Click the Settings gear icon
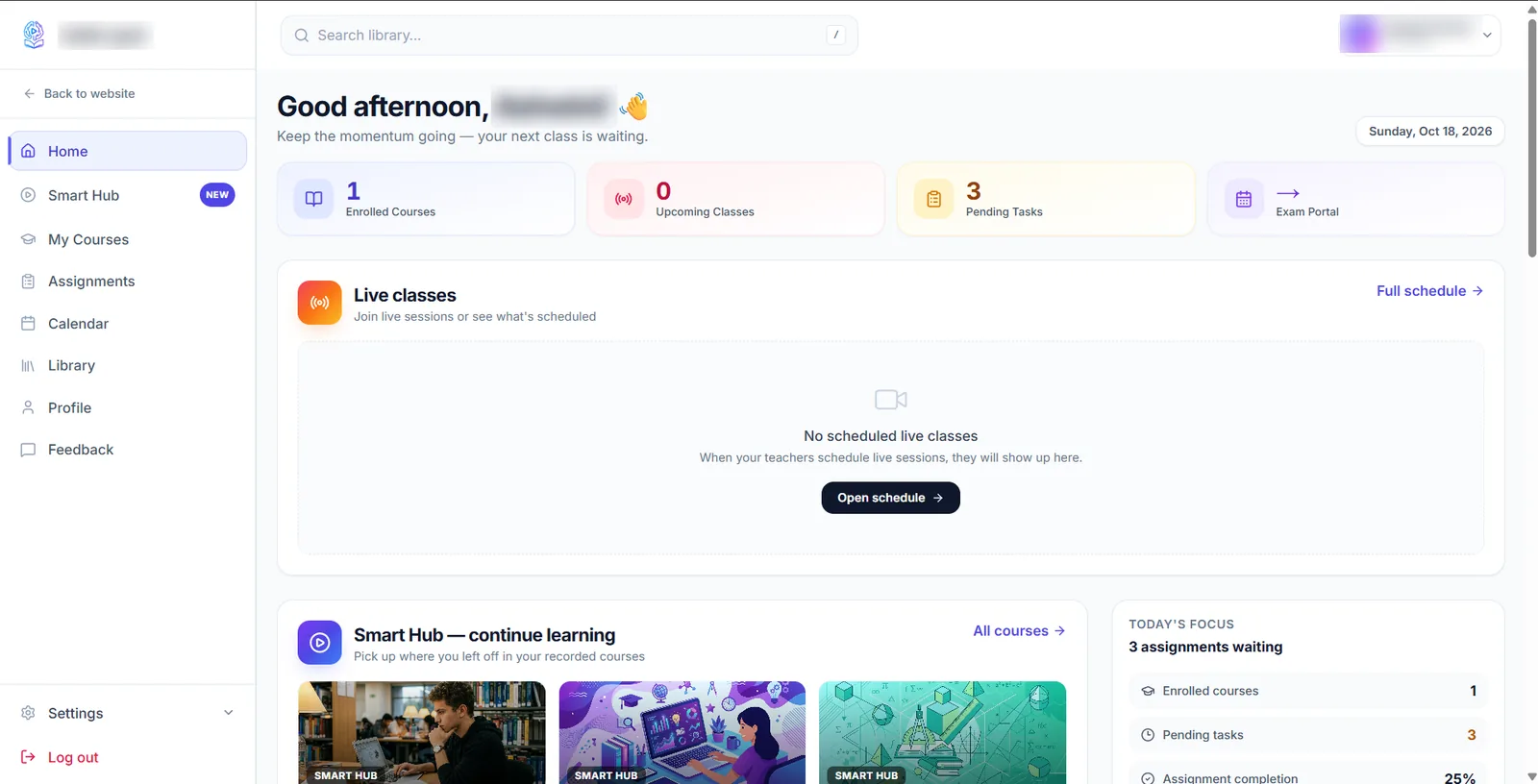Viewport: 1538px width, 784px height. tap(29, 713)
